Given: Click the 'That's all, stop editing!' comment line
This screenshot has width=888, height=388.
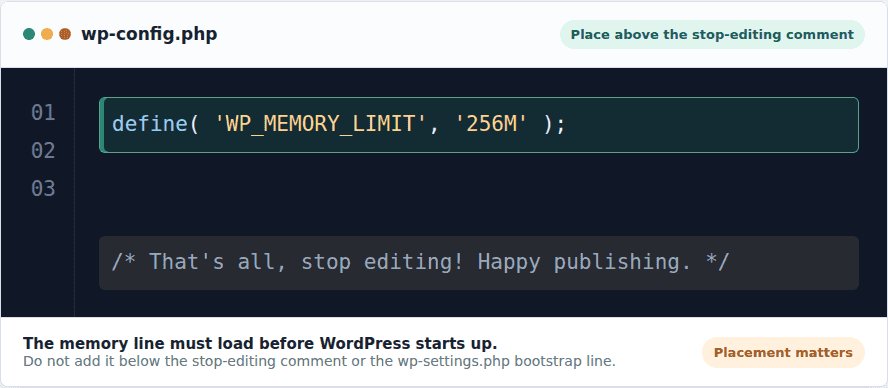Looking at the screenshot, I should 479,263.
